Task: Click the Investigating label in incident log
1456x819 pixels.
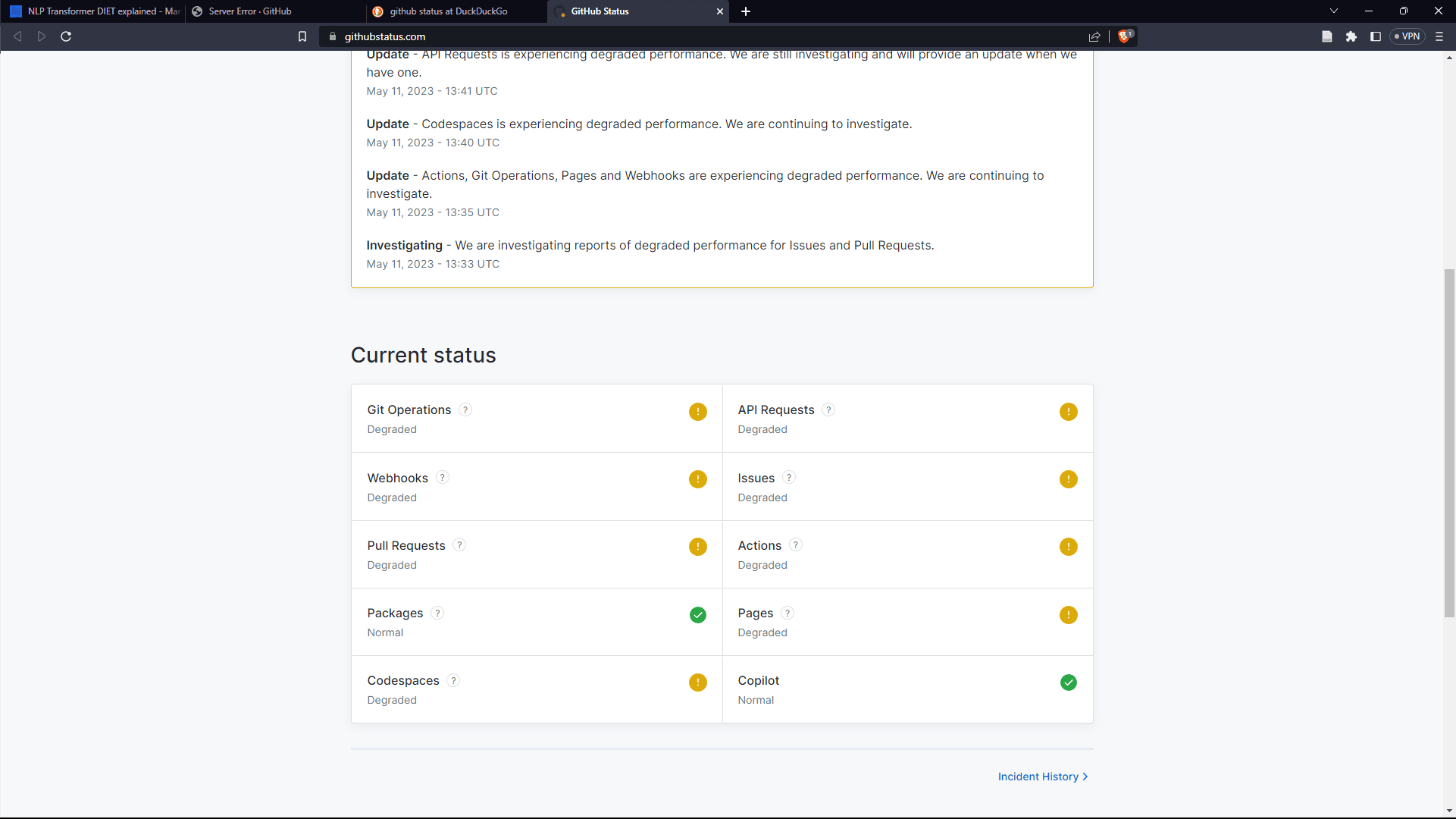Action: click(x=404, y=245)
